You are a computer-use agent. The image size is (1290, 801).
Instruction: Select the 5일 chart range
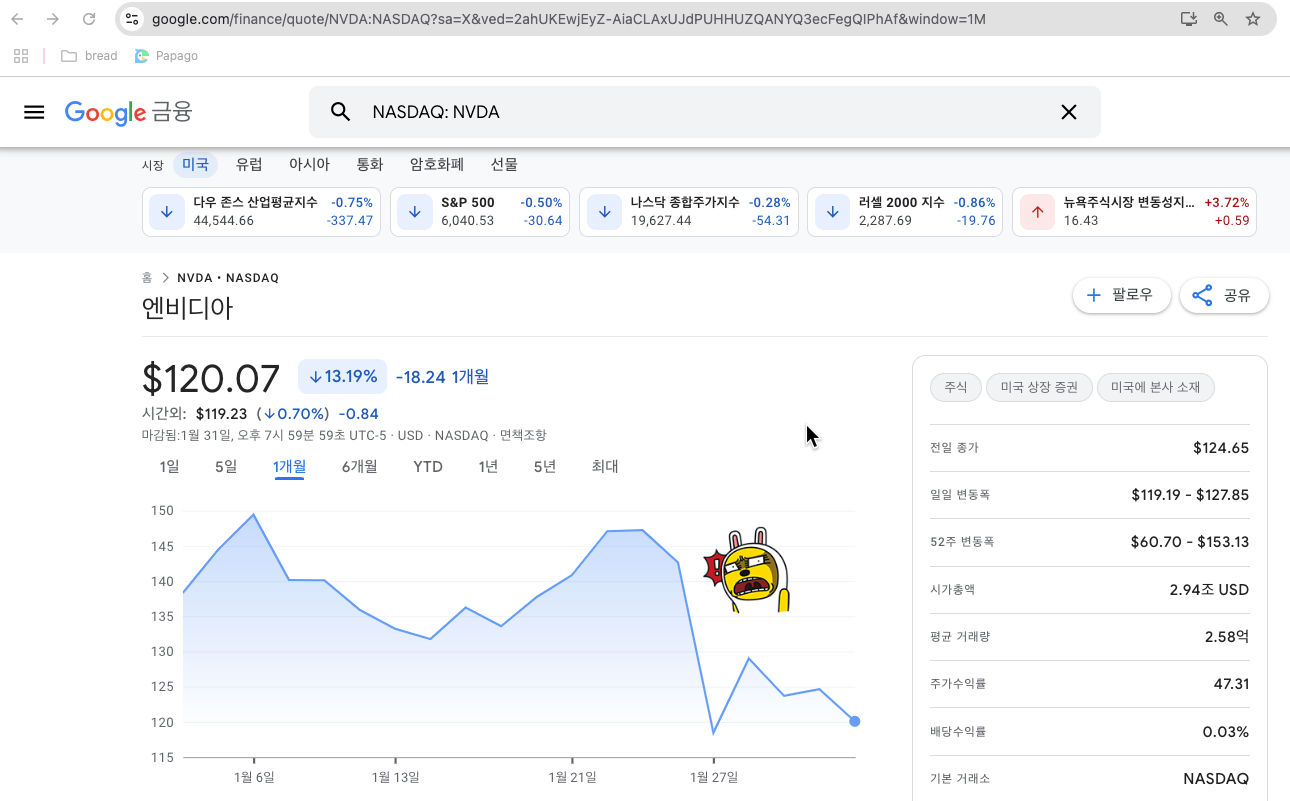coord(226,466)
